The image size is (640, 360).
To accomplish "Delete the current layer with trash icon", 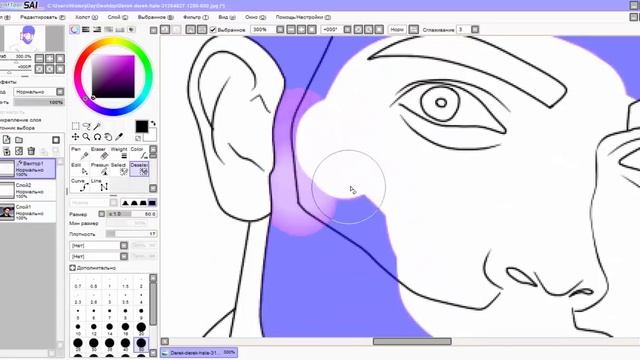I will click(31, 151).
